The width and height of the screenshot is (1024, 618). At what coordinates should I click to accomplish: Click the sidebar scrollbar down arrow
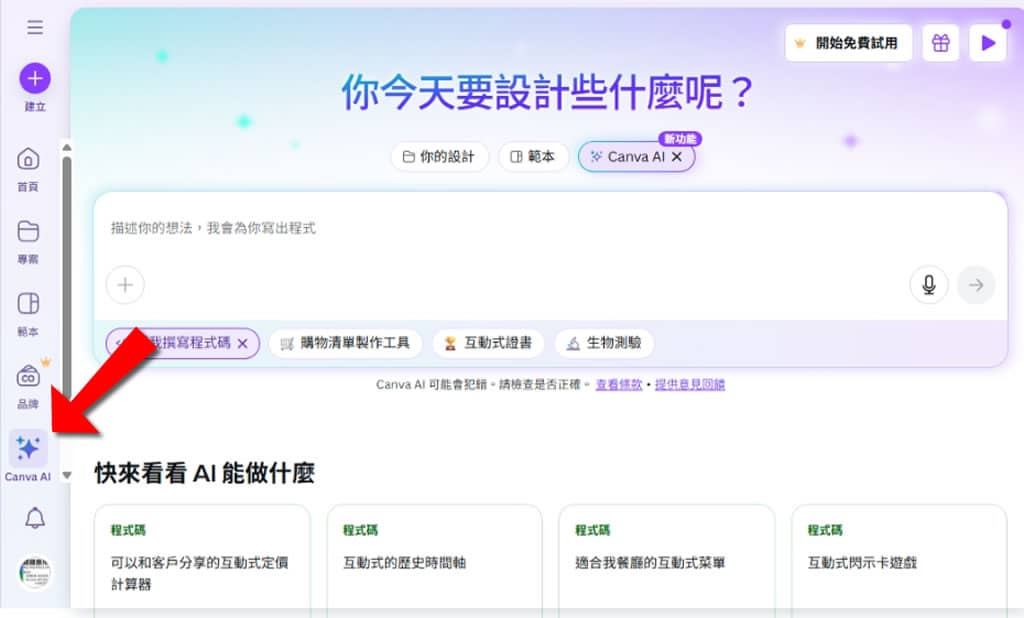[x=67, y=476]
